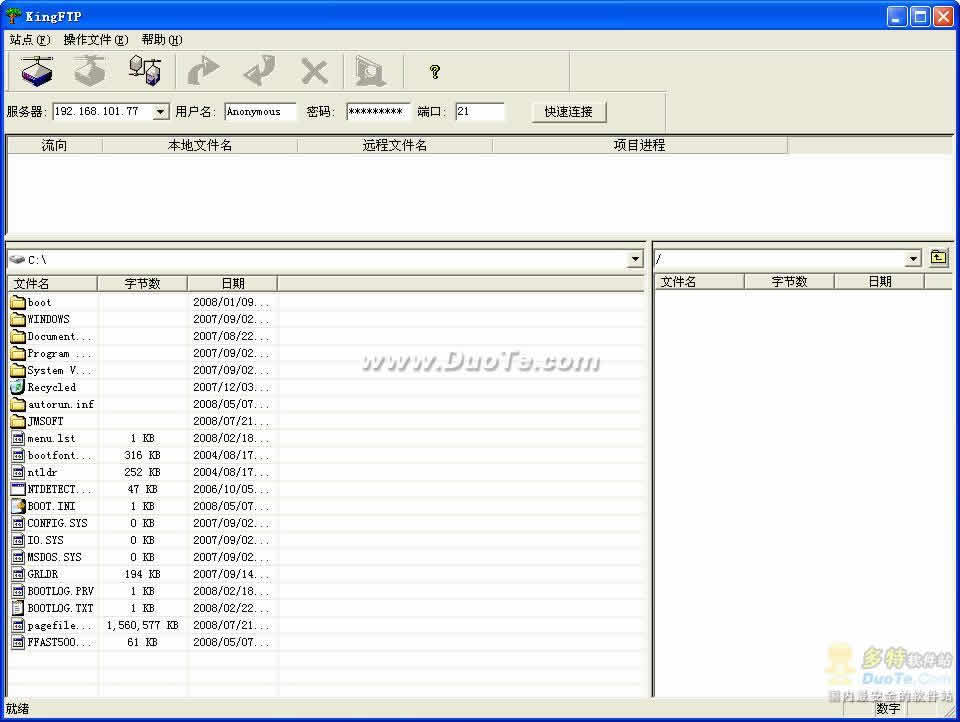
Task: Select the menu.lst file icon
Action: tap(18, 438)
